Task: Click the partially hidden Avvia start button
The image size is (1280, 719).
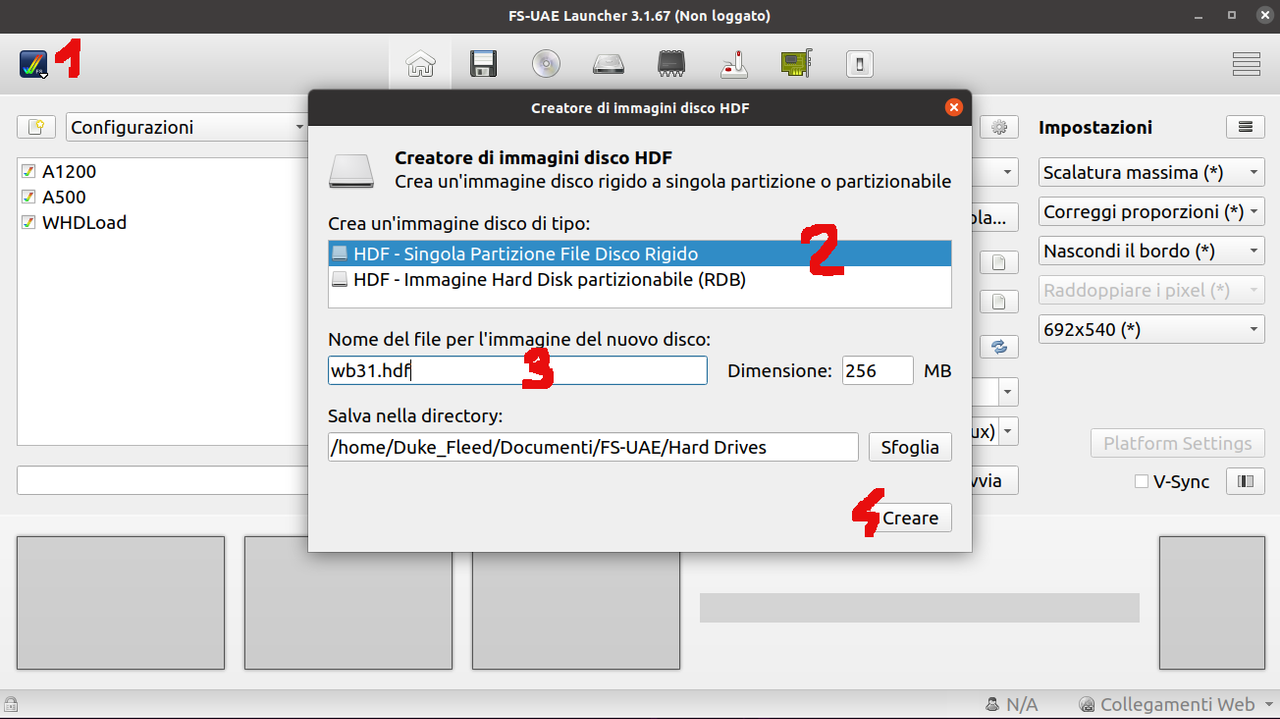Action: (x=994, y=480)
